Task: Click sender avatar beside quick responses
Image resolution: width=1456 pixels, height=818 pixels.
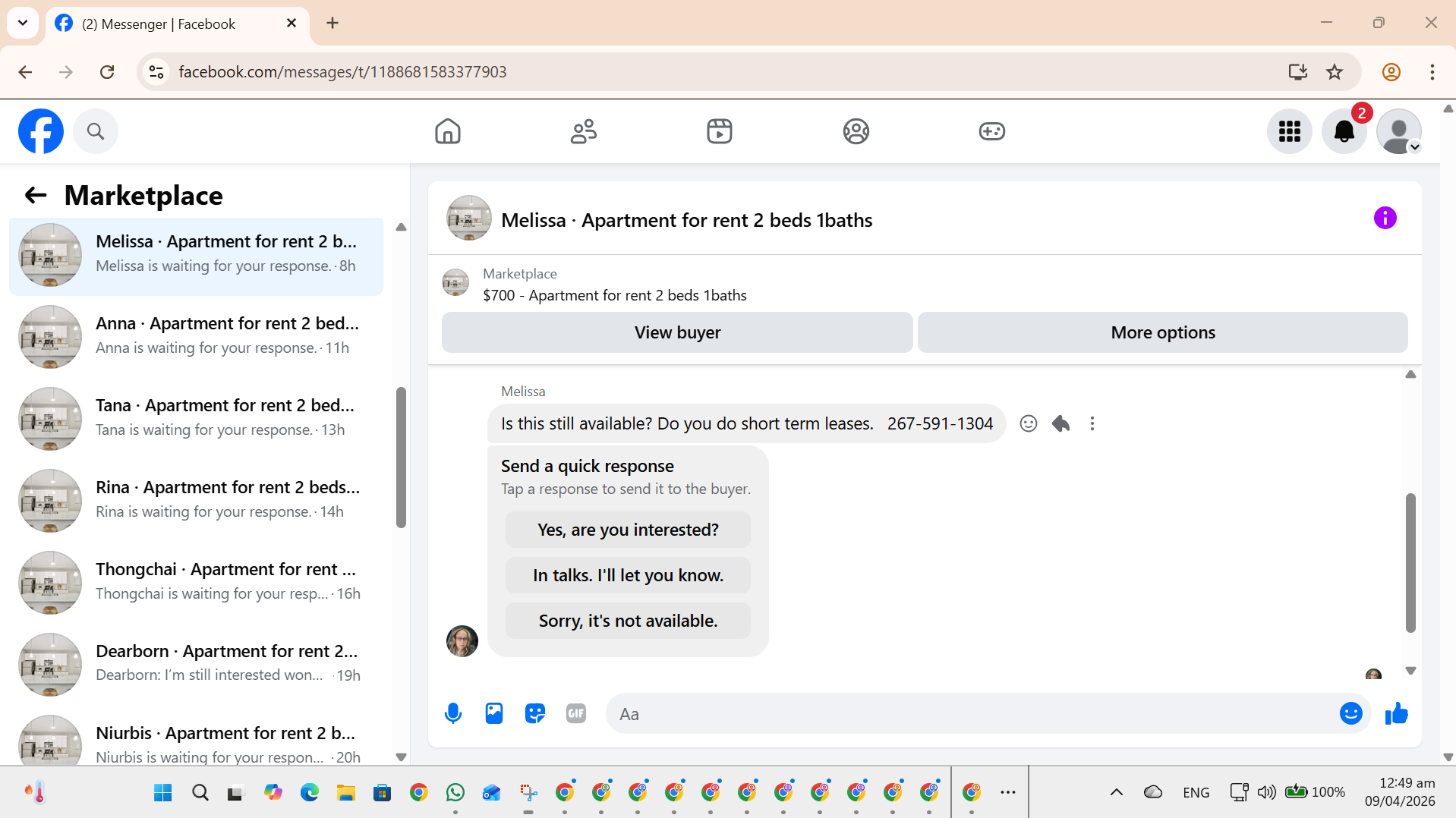Action: [x=462, y=641]
